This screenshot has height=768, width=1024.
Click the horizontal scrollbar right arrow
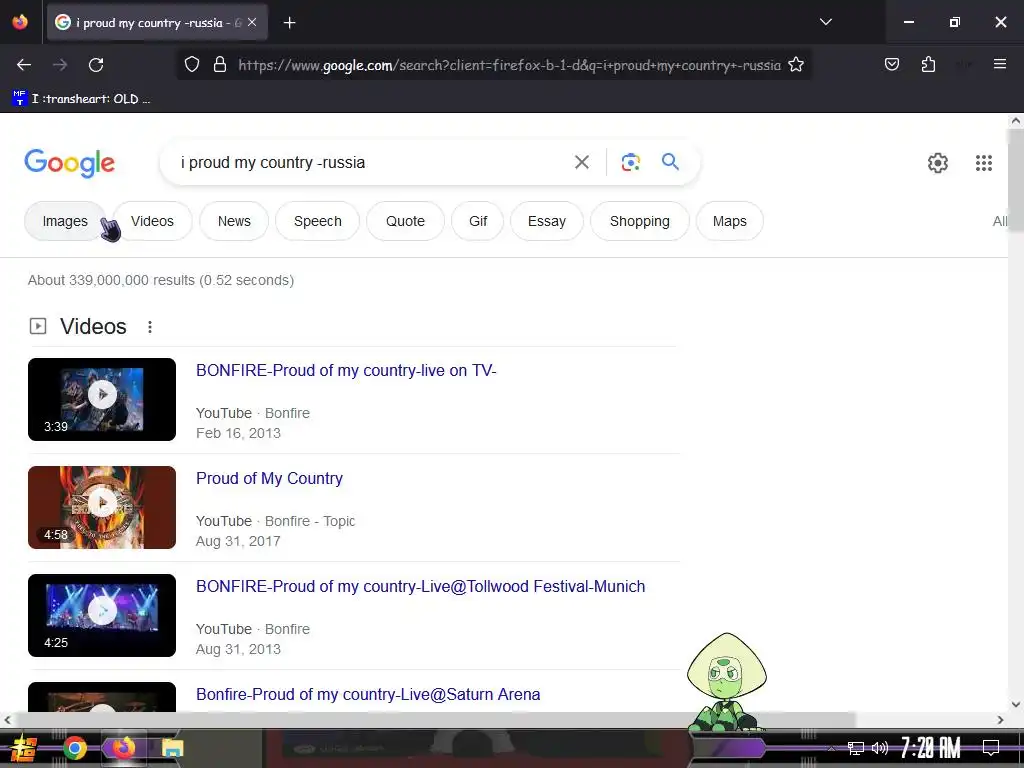click(1000, 720)
